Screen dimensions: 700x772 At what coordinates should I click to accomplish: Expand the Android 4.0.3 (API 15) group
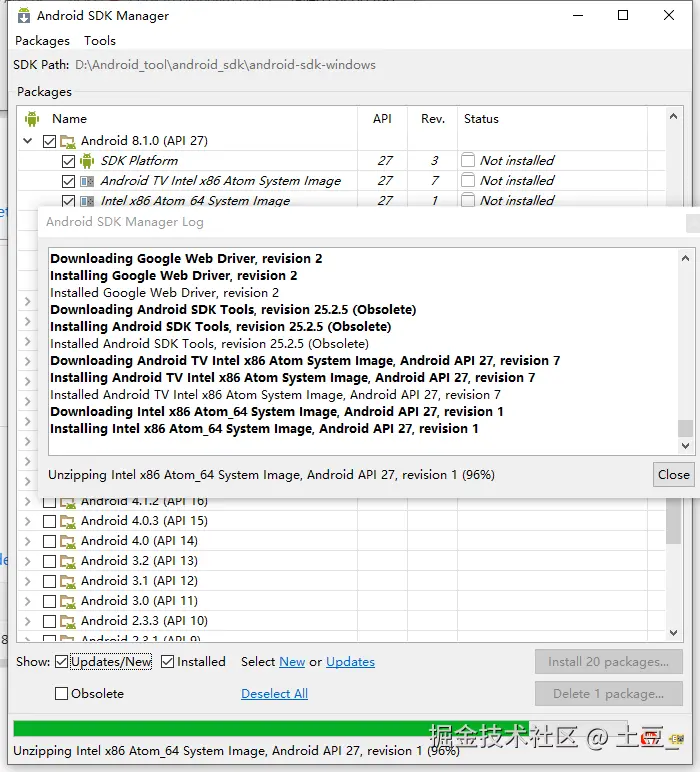pos(28,521)
